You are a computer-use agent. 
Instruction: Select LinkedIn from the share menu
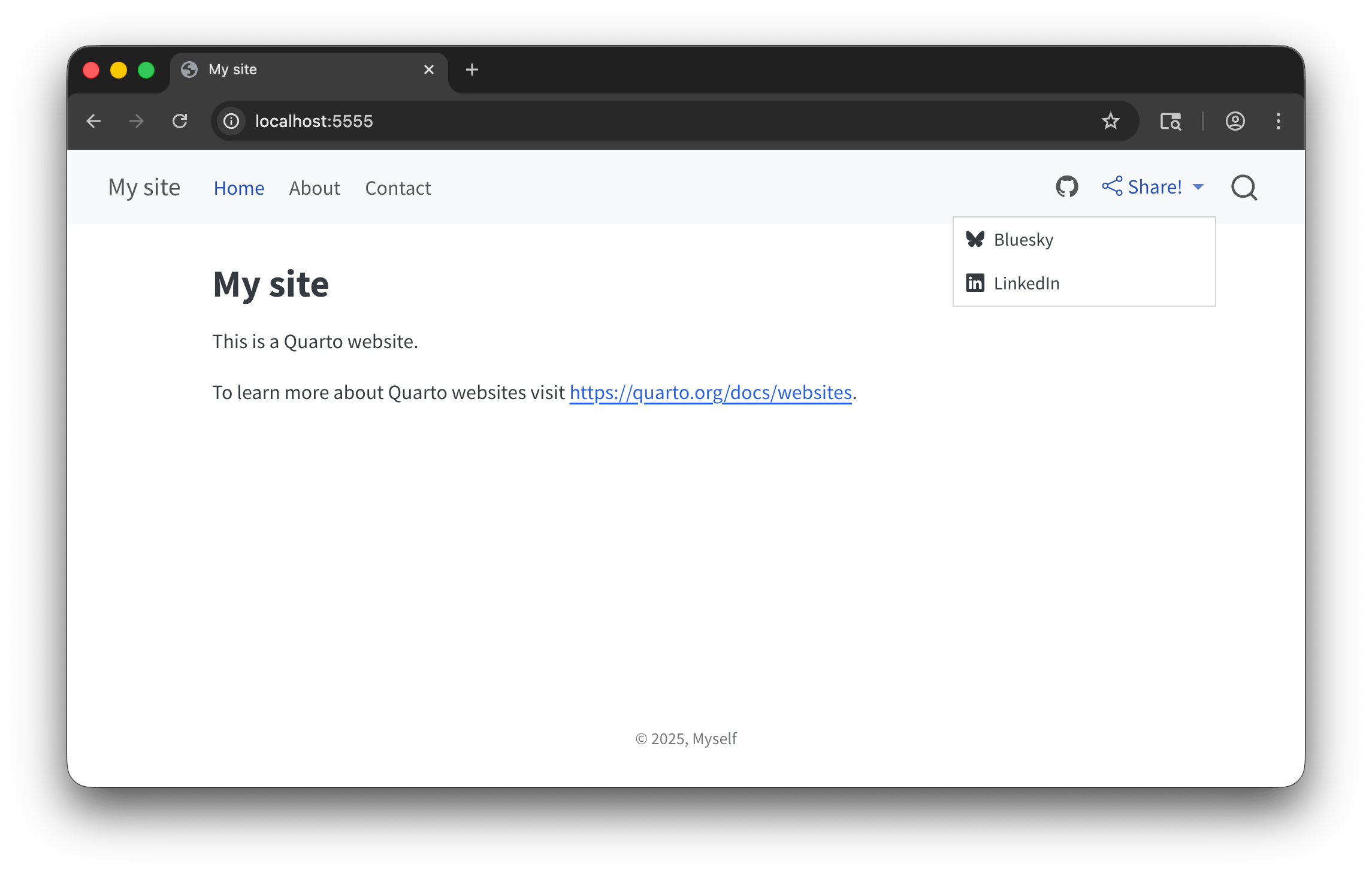(1026, 283)
